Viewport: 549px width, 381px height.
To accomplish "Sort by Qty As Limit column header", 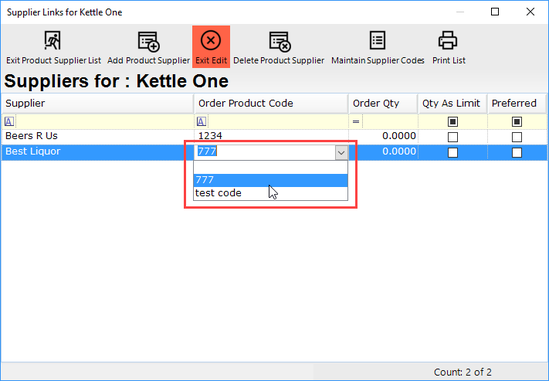I will [x=452, y=103].
